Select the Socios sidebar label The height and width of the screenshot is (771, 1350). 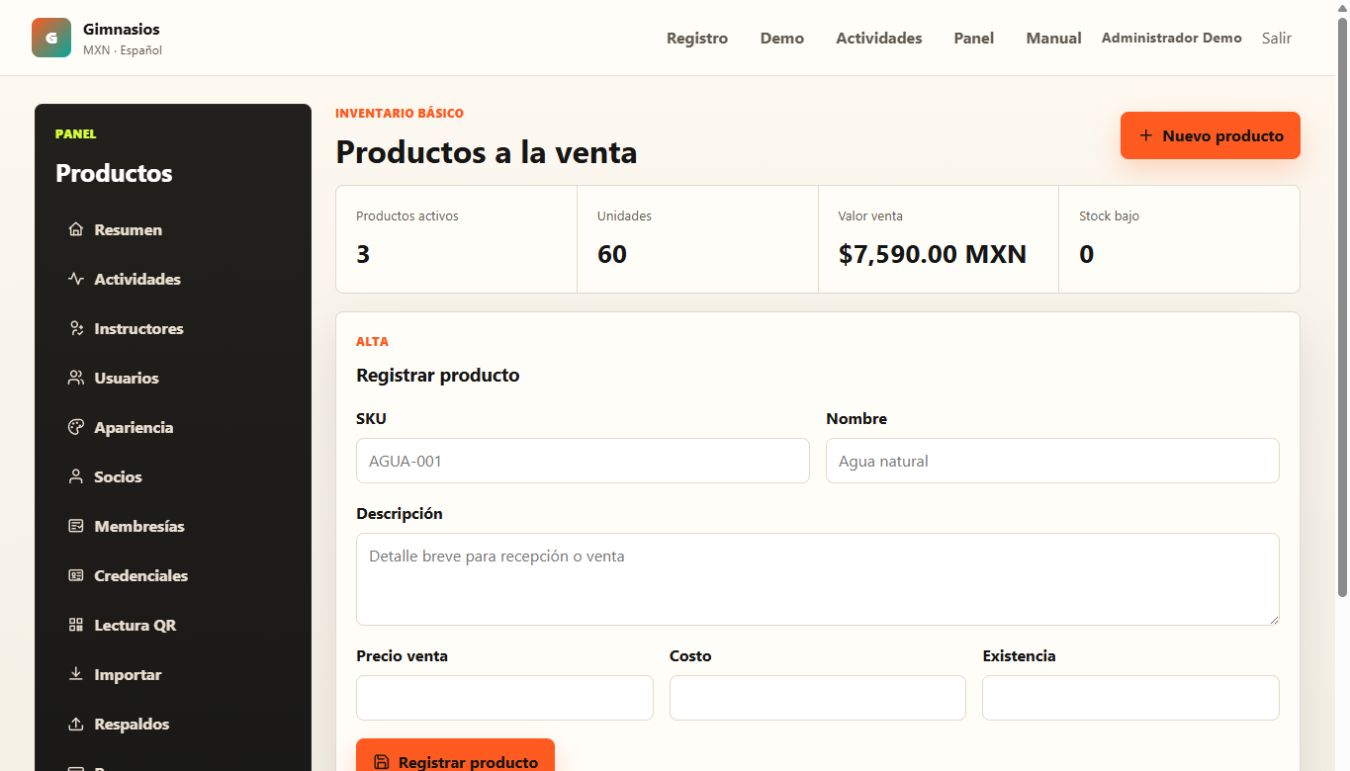118,477
